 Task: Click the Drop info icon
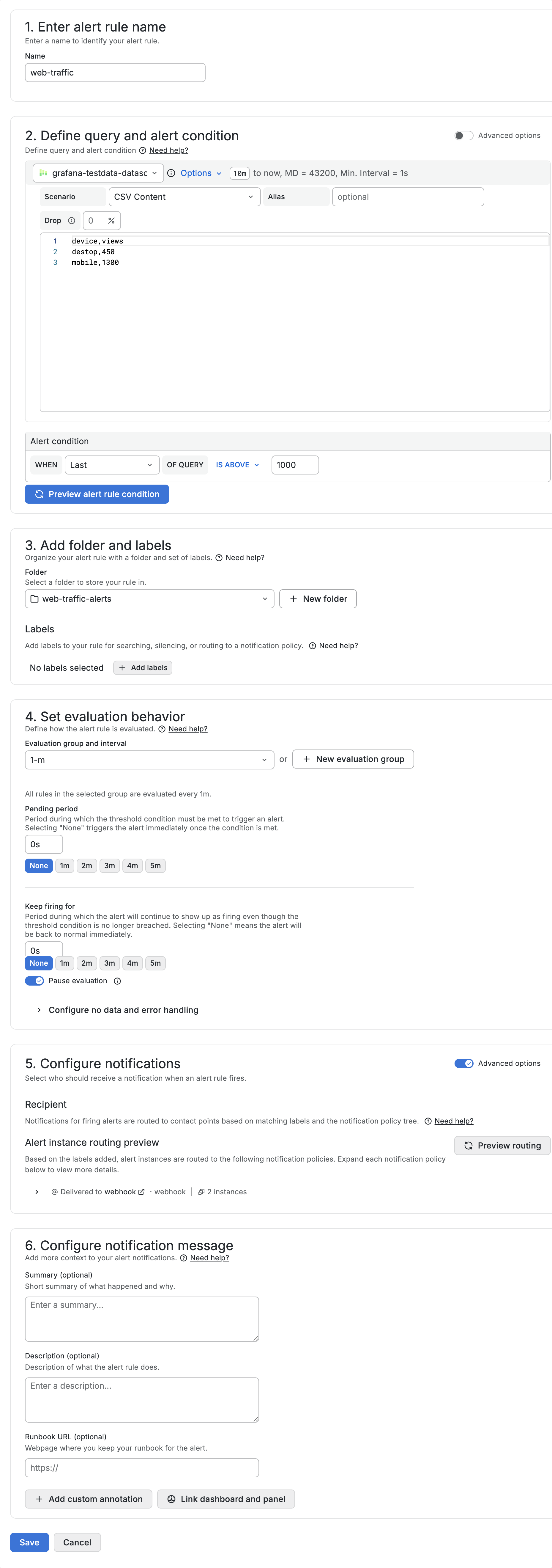pos(72,221)
